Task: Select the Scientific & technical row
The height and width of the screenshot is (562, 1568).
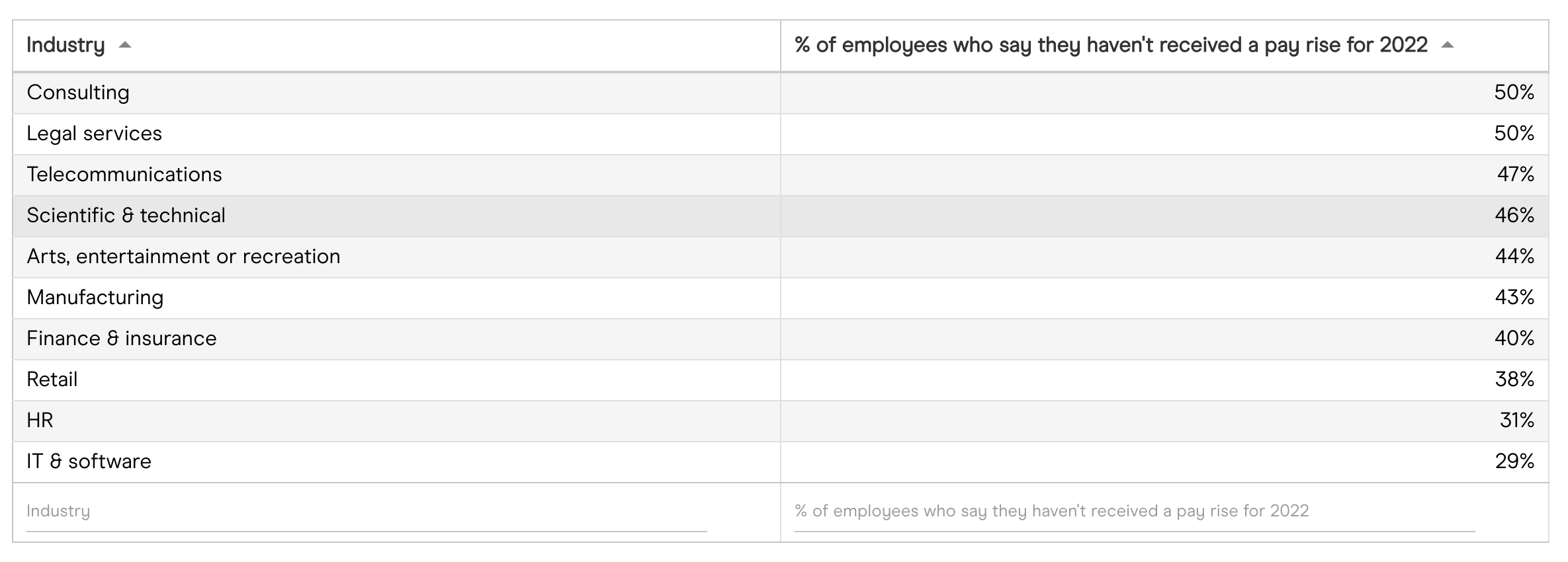Action: 126,216
